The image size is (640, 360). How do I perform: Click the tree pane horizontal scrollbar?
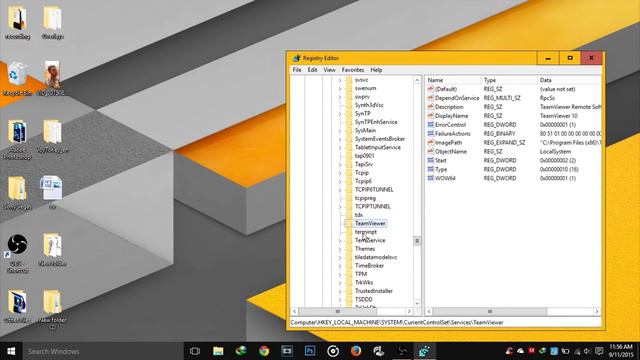tap(352, 311)
